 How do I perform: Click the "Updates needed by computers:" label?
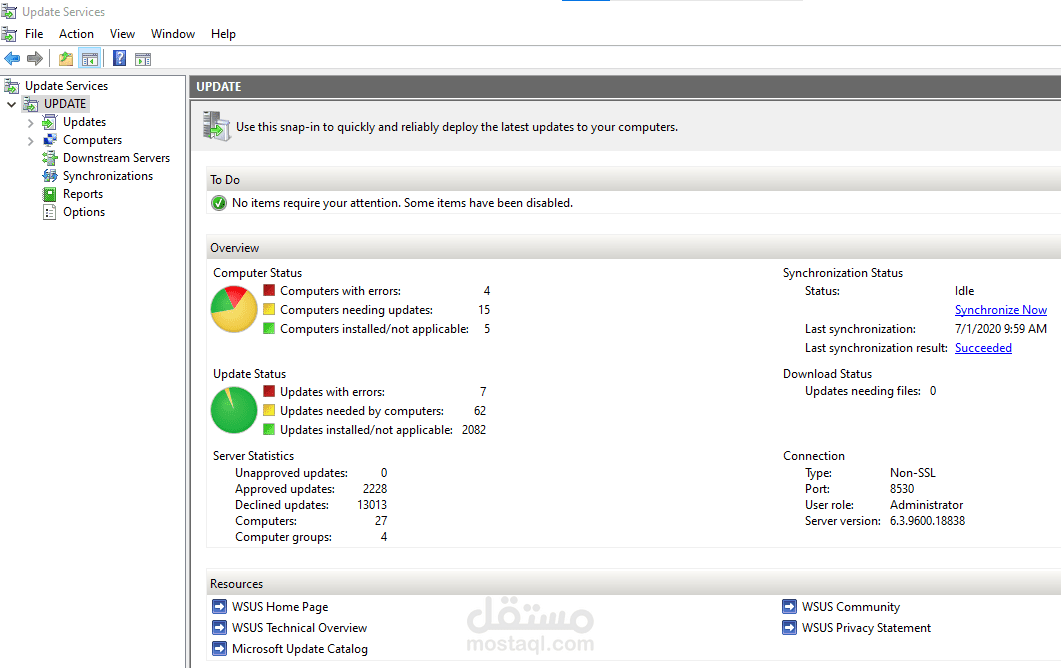click(x=362, y=410)
